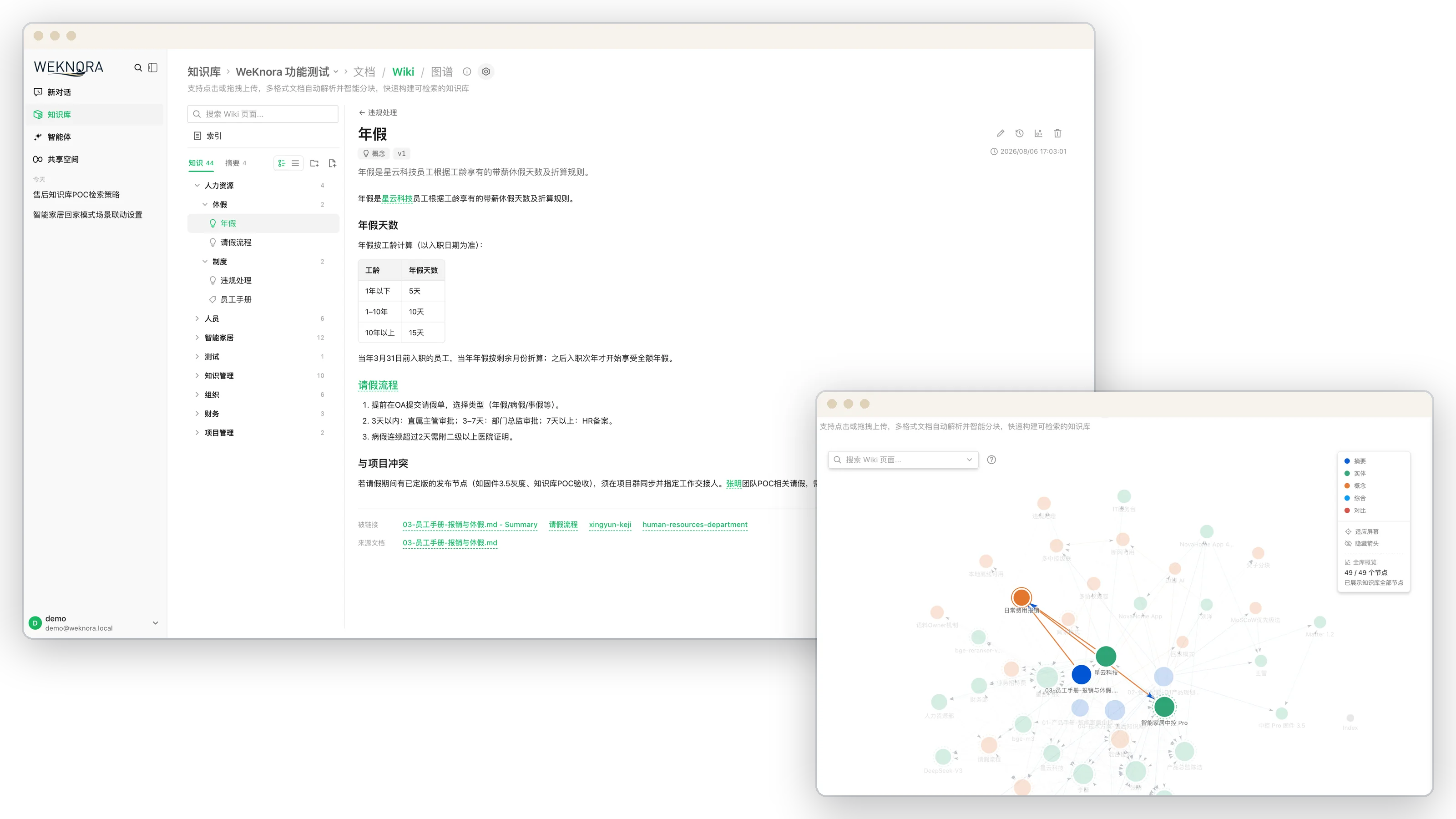Collapse the 休假 subfolder

tap(205, 205)
